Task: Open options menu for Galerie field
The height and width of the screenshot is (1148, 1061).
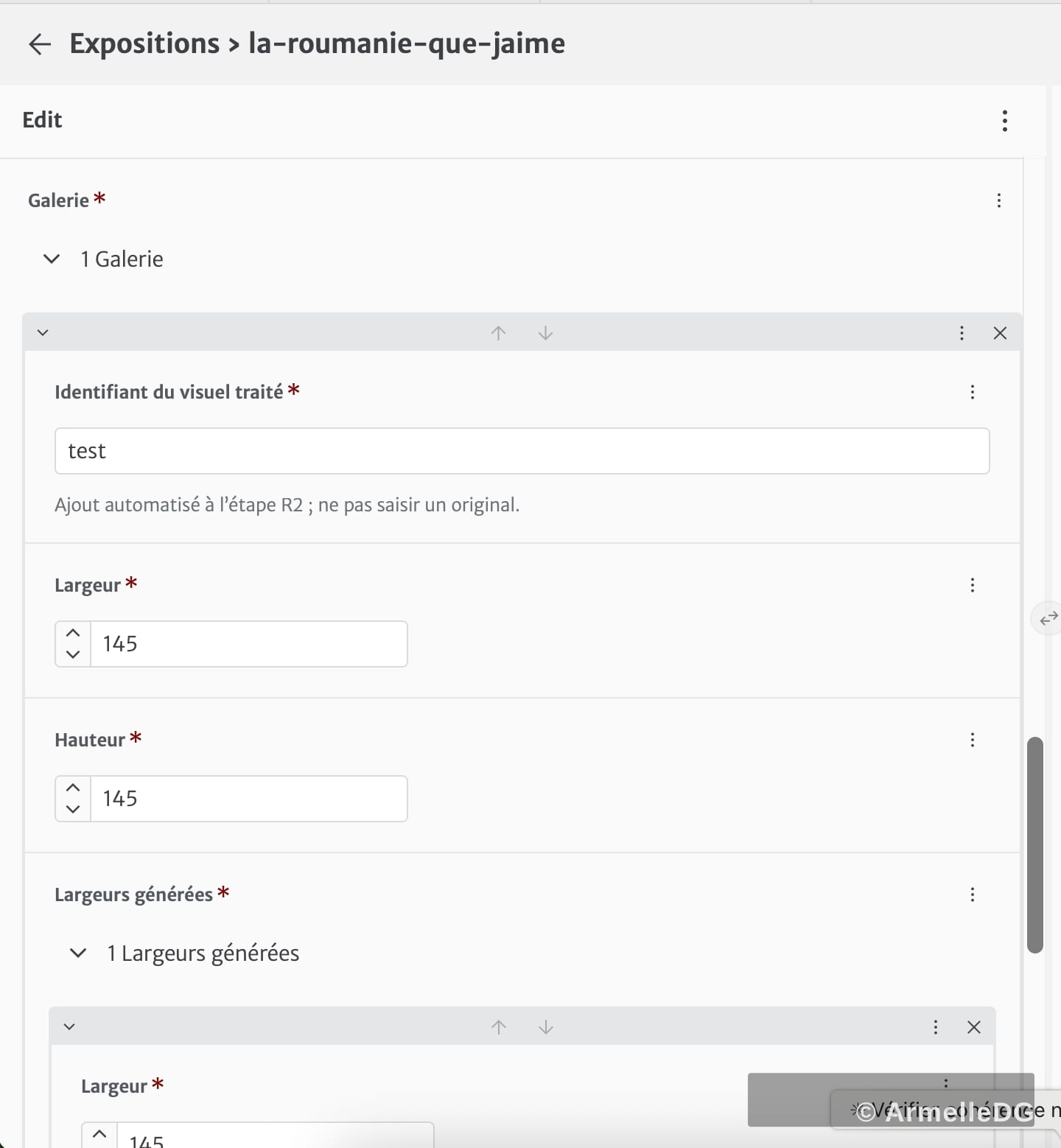Action: click(x=998, y=200)
